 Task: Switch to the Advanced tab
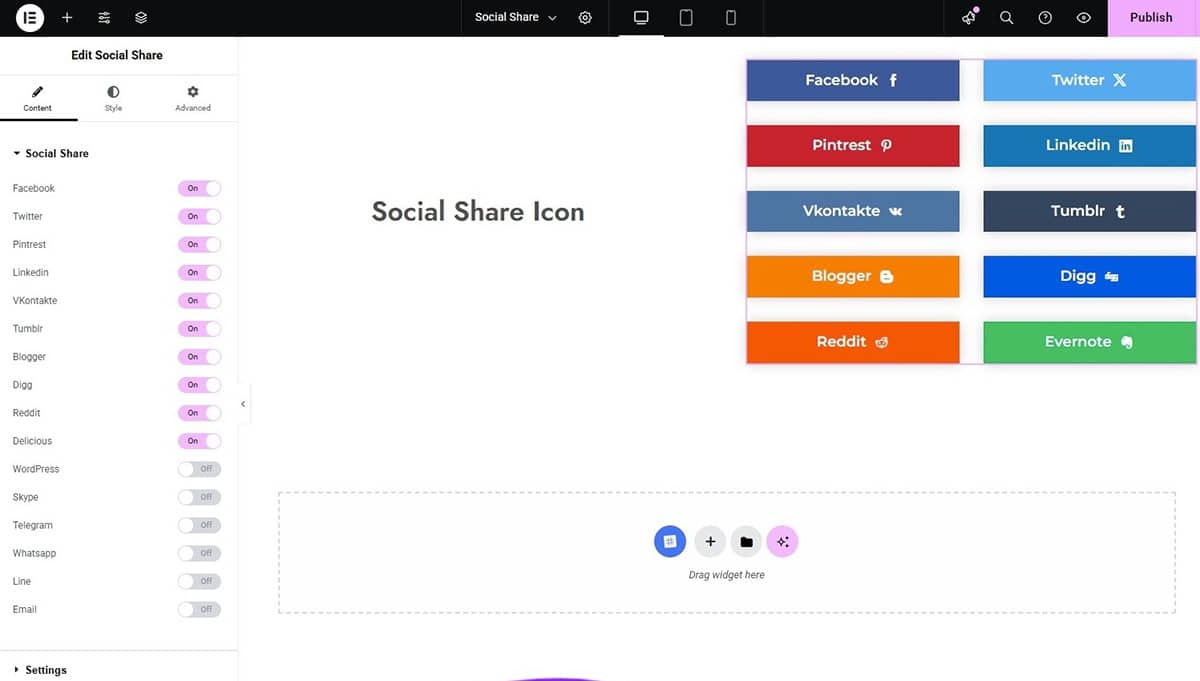pos(193,98)
